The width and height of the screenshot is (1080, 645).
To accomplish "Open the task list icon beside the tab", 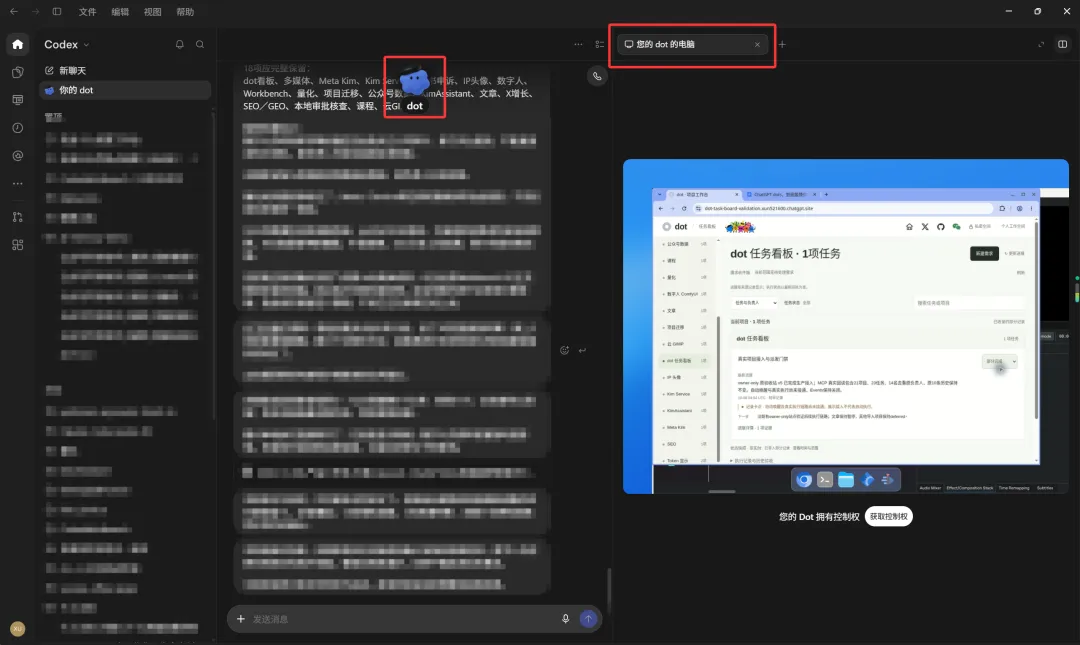I will 599,44.
